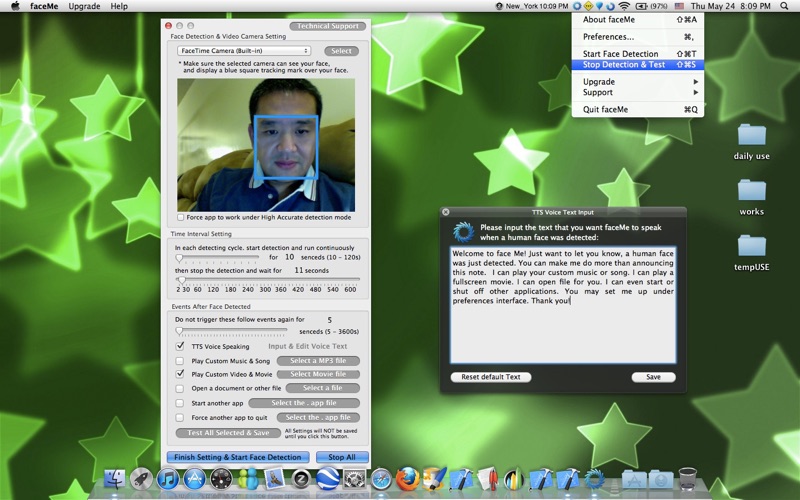Check Play Custom Music & Song
Viewport: 800px width, 500px height.
pyautogui.click(x=180, y=361)
